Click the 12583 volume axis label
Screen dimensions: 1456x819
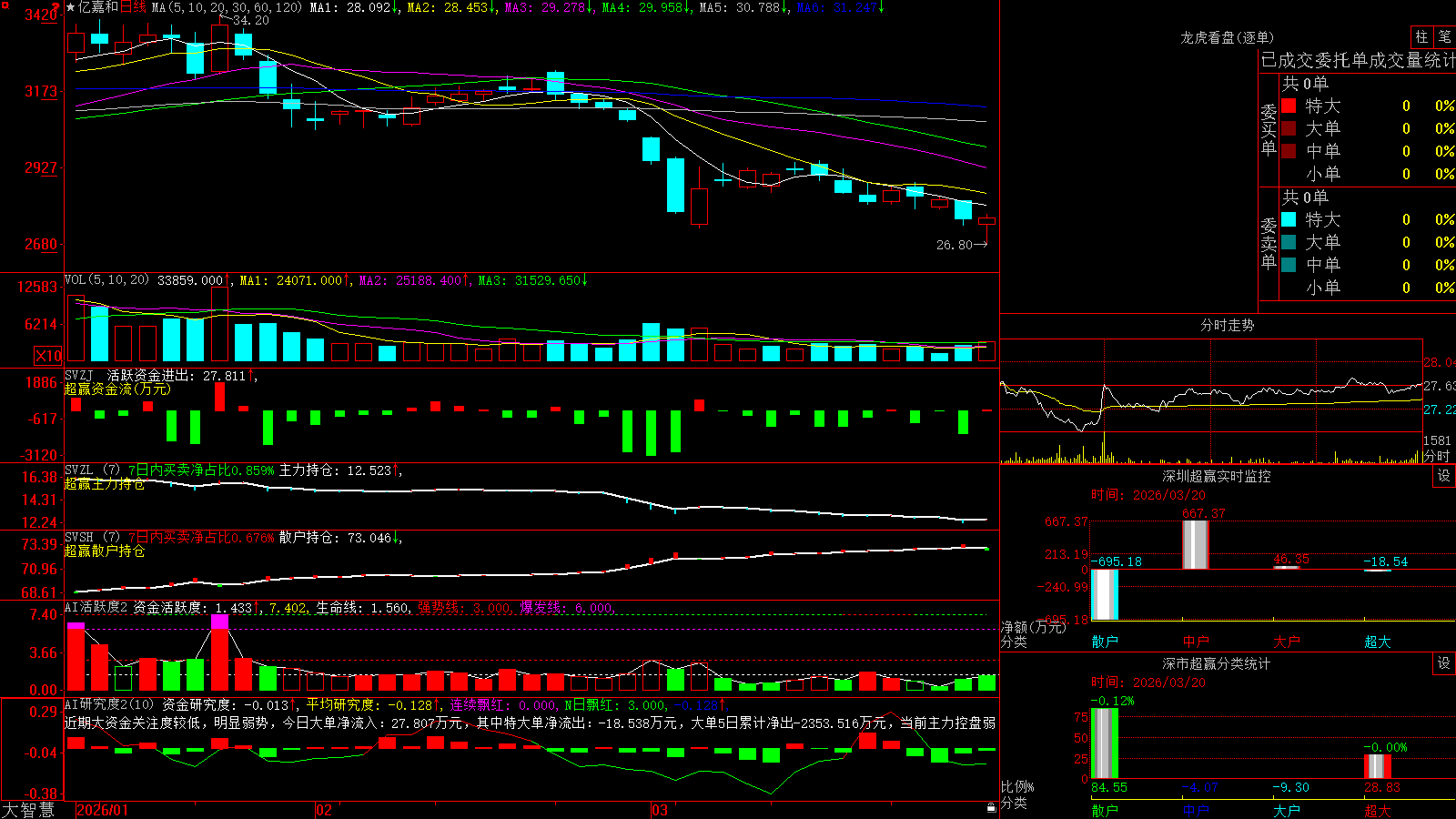[x=37, y=287]
